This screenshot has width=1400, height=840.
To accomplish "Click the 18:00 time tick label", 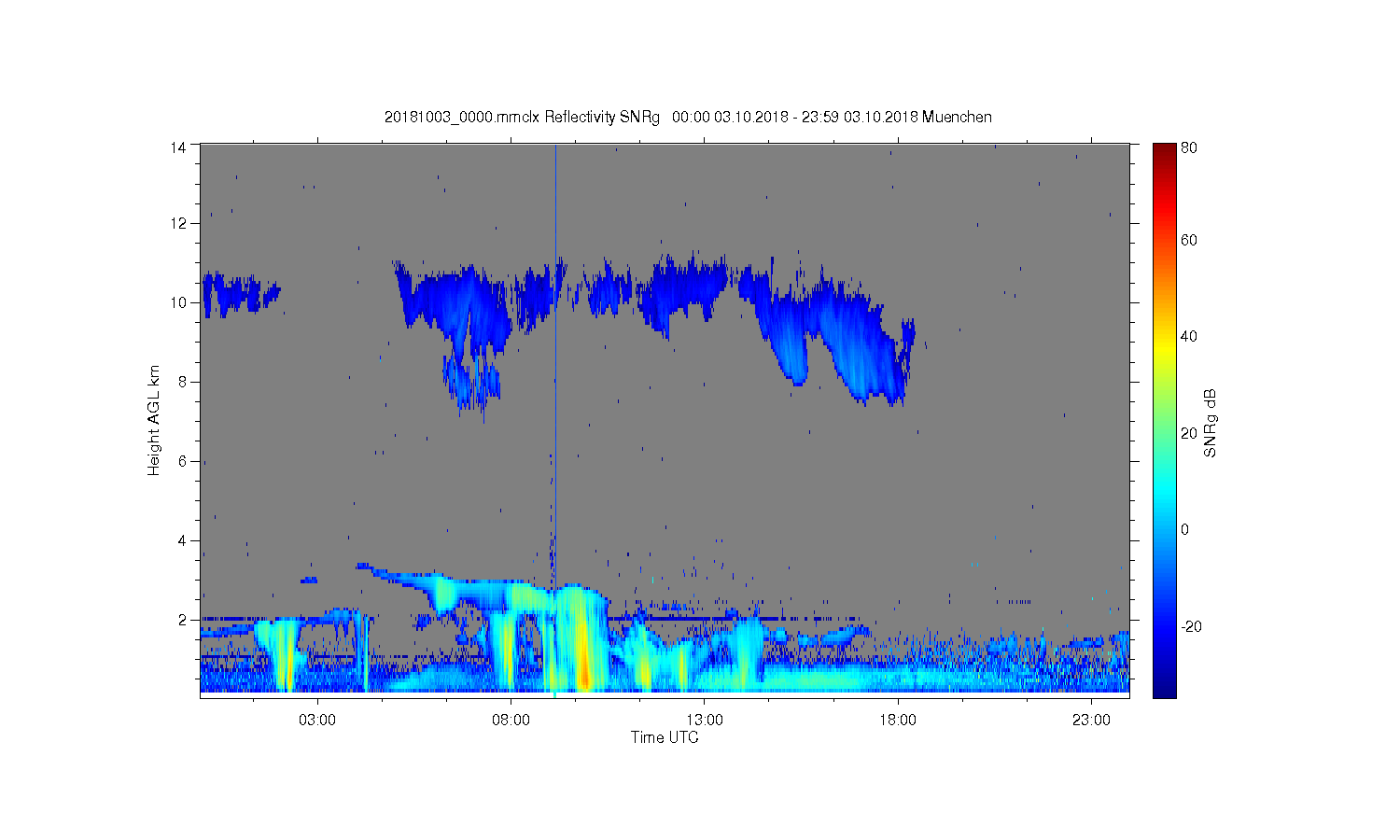I will click(x=898, y=721).
